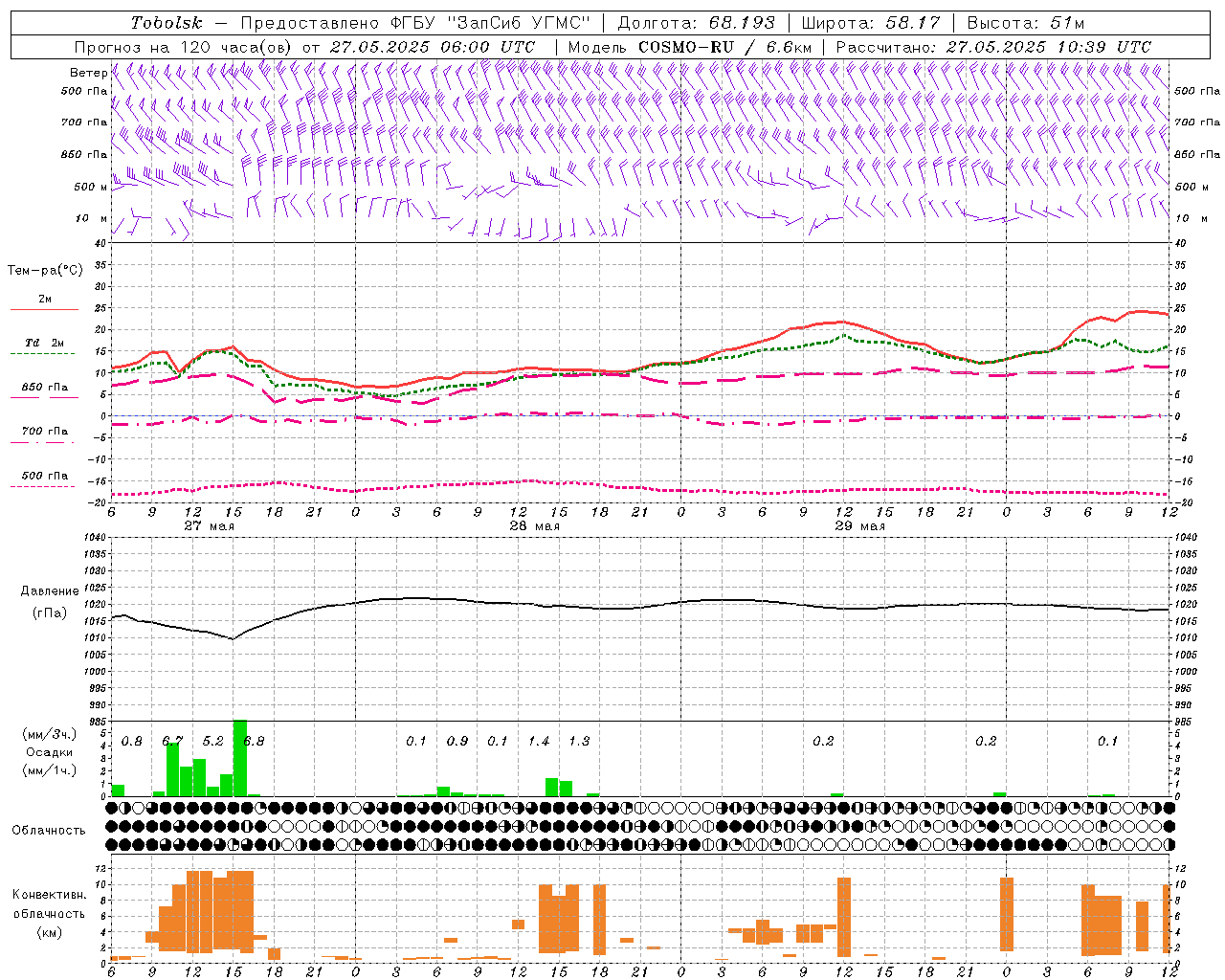Click the 'Ветер' wind panel label
This screenshot has height=980, width=1225.
click(88, 73)
